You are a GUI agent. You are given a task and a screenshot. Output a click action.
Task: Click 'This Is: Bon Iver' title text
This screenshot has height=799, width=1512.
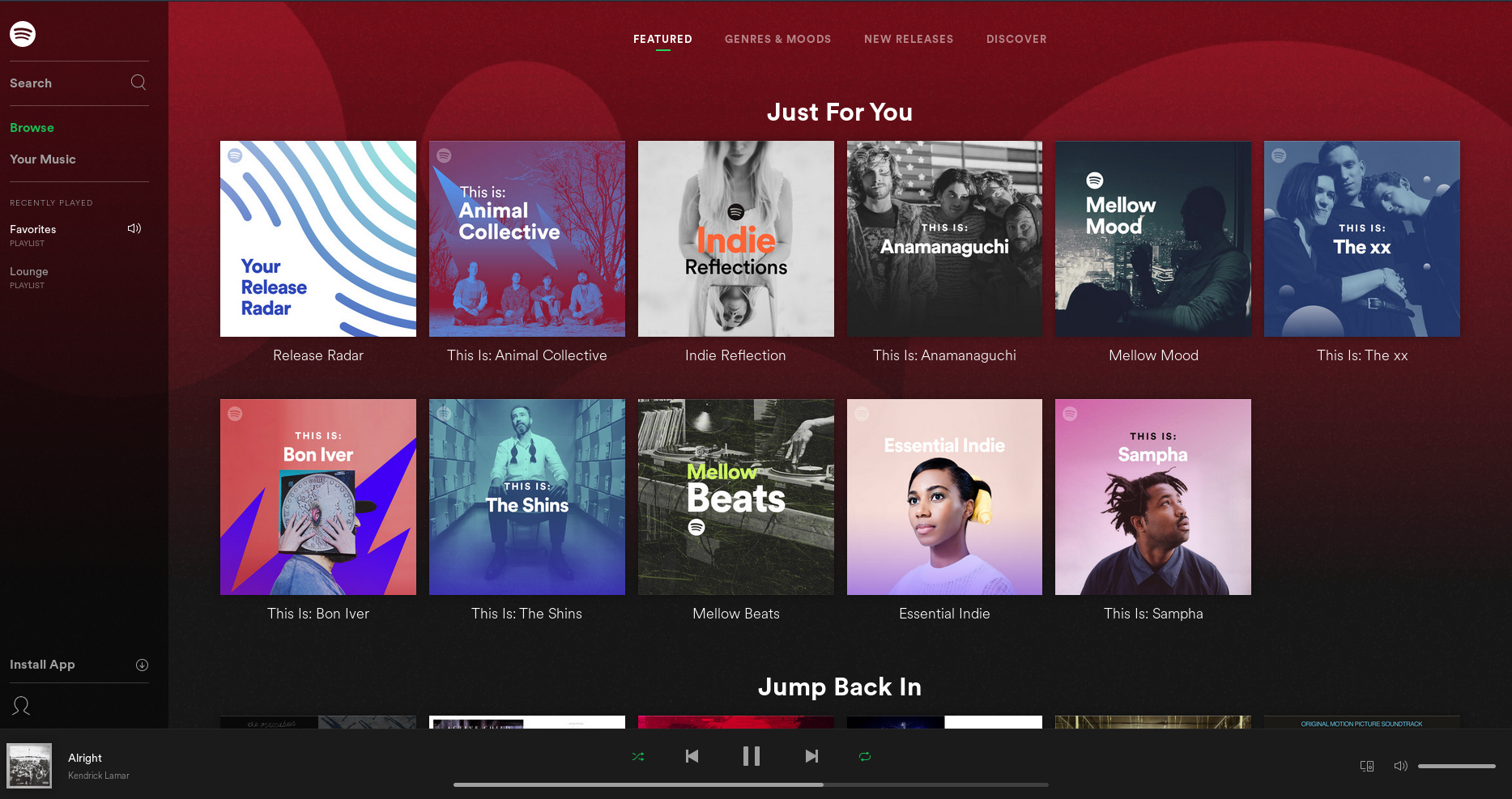click(x=318, y=614)
